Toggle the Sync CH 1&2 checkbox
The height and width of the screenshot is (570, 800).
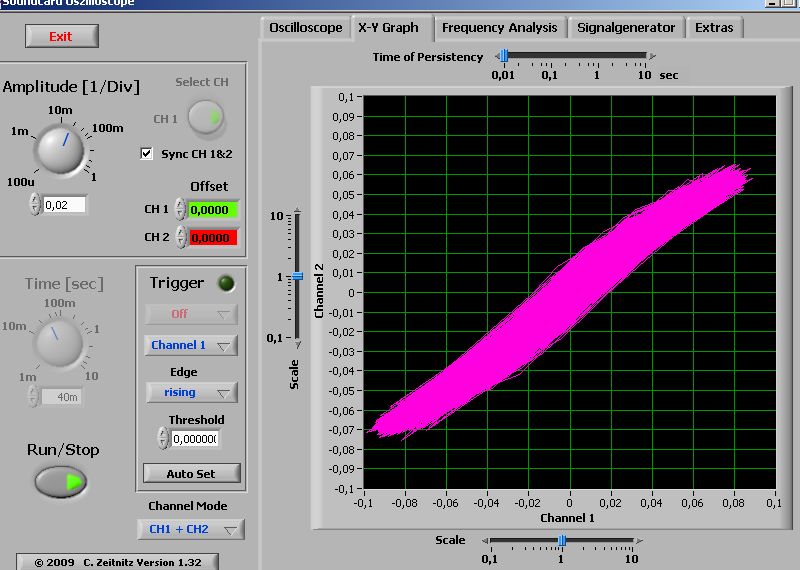coord(148,154)
